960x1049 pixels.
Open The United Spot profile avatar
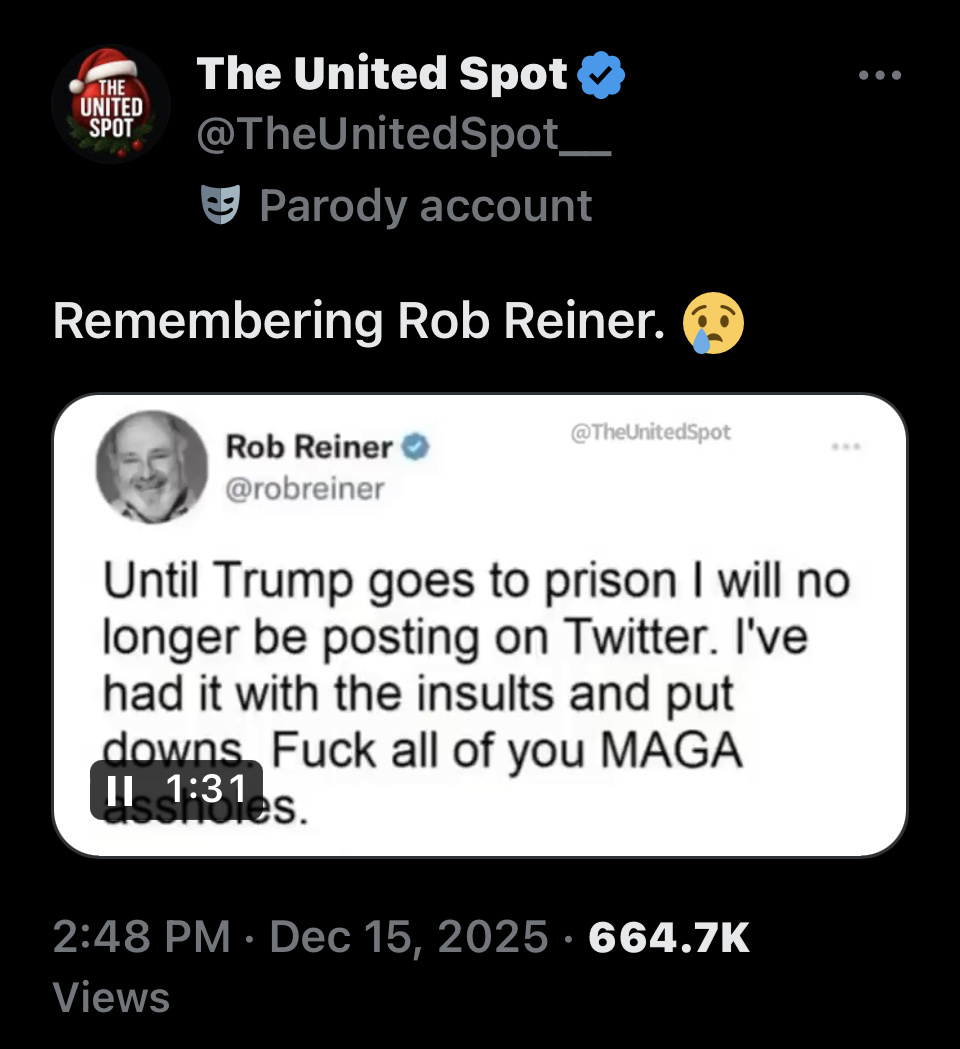coord(111,104)
